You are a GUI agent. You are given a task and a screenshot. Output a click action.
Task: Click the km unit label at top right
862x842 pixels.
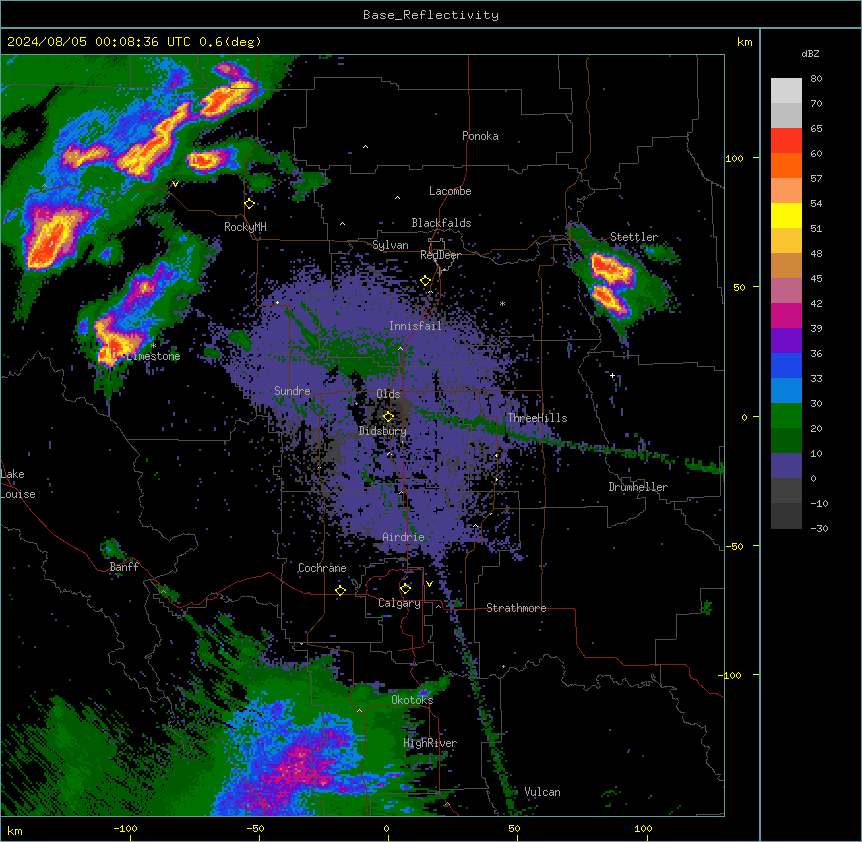744,42
